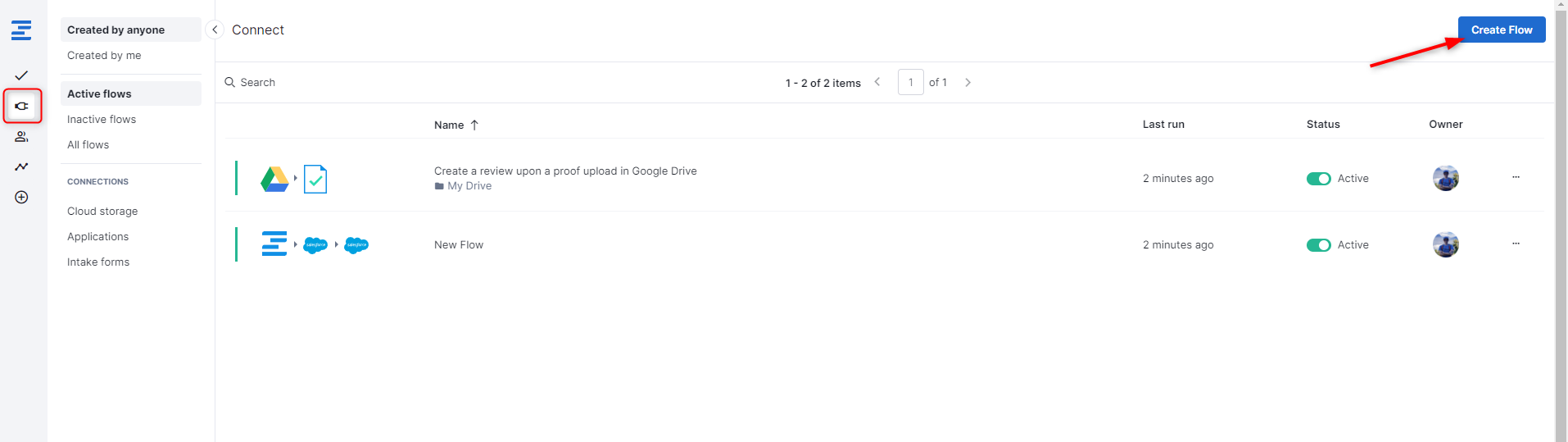
Task: Click the Last run column header
Action: tap(1163, 124)
